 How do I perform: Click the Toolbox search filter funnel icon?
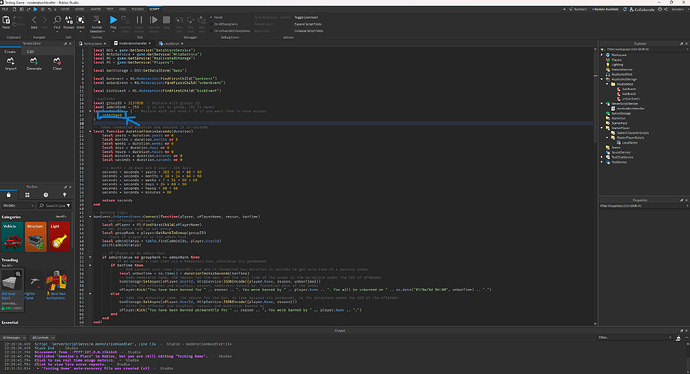coord(68,205)
